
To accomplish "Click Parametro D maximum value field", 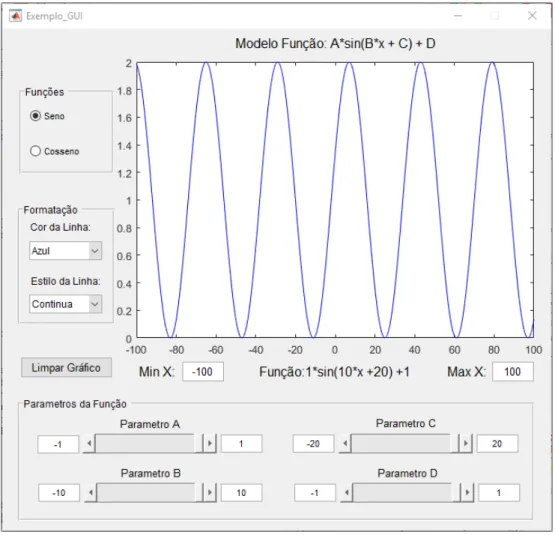I will pyautogui.click(x=499, y=493).
